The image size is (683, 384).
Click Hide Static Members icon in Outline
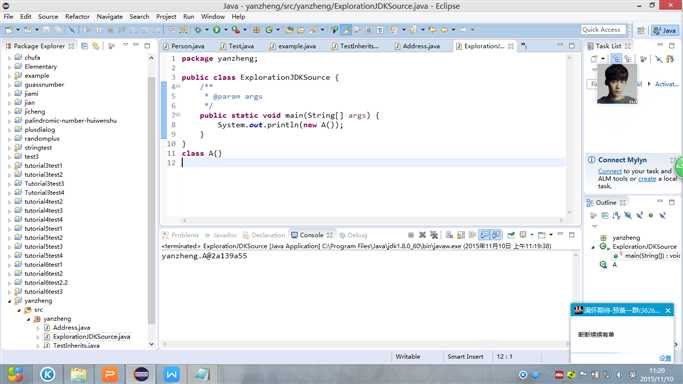pyautogui.click(x=639, y=215)
